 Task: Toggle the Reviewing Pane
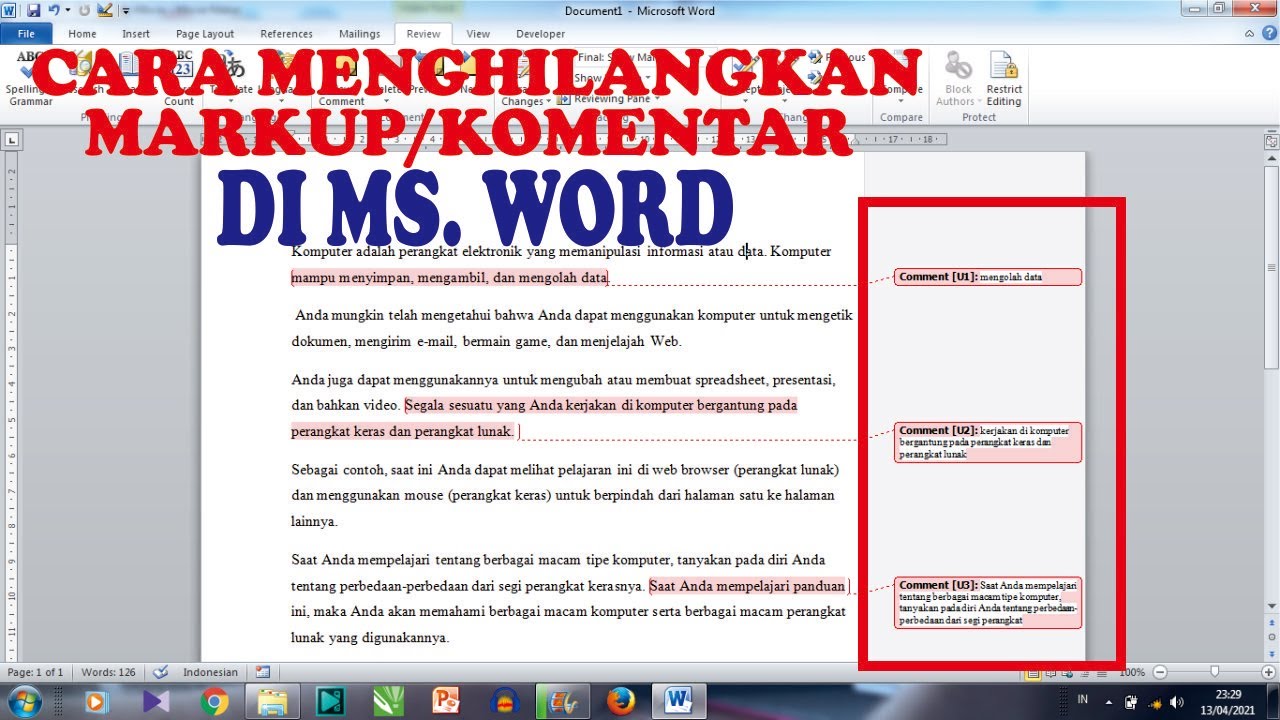pyautogui.click(x=604, y=99)
